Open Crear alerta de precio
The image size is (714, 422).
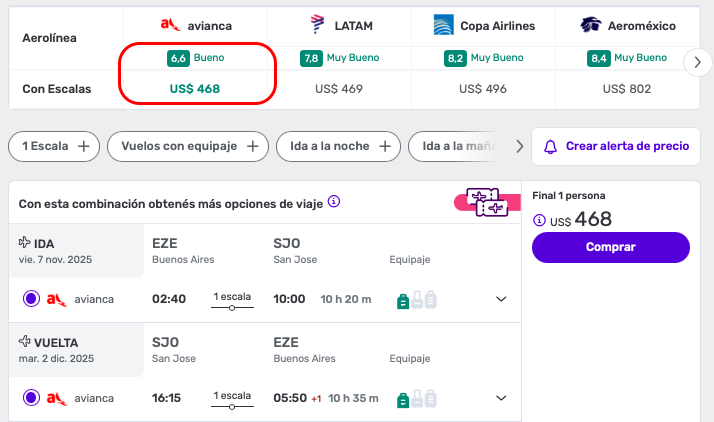click(616, 146)
